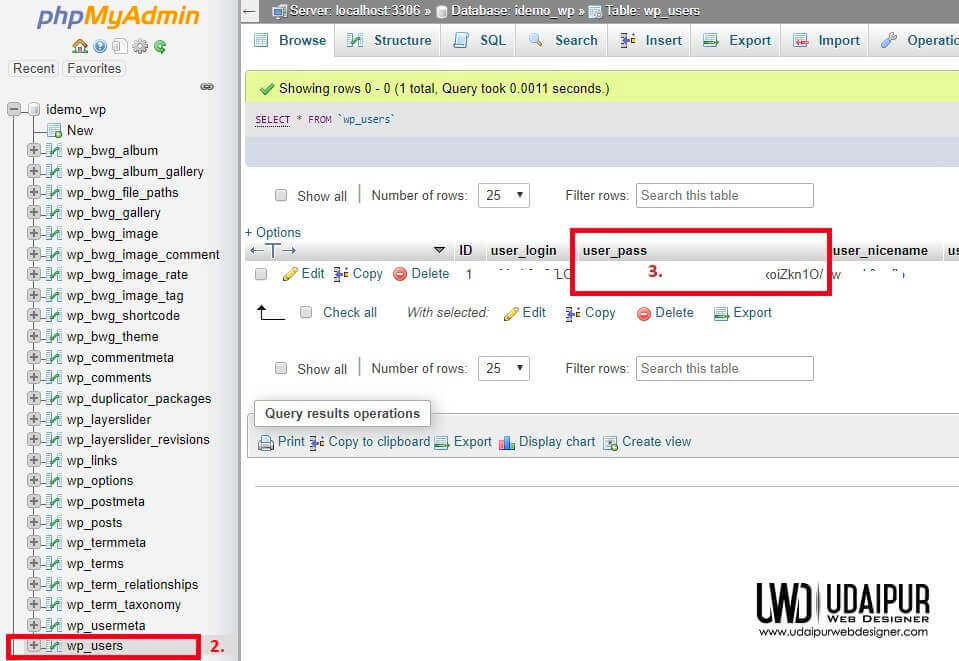The image size is (959, 661).
Task: Open the wp_term_taxonomy table
Action: pos(124,605)
